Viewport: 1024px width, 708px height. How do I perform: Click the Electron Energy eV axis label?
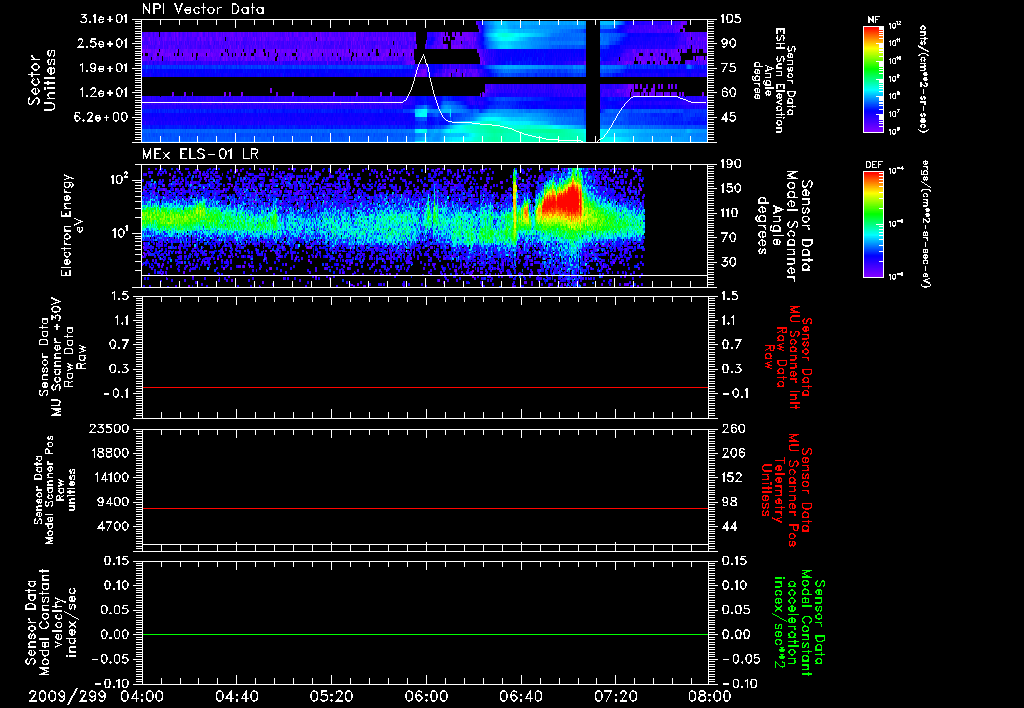(72, 225)
